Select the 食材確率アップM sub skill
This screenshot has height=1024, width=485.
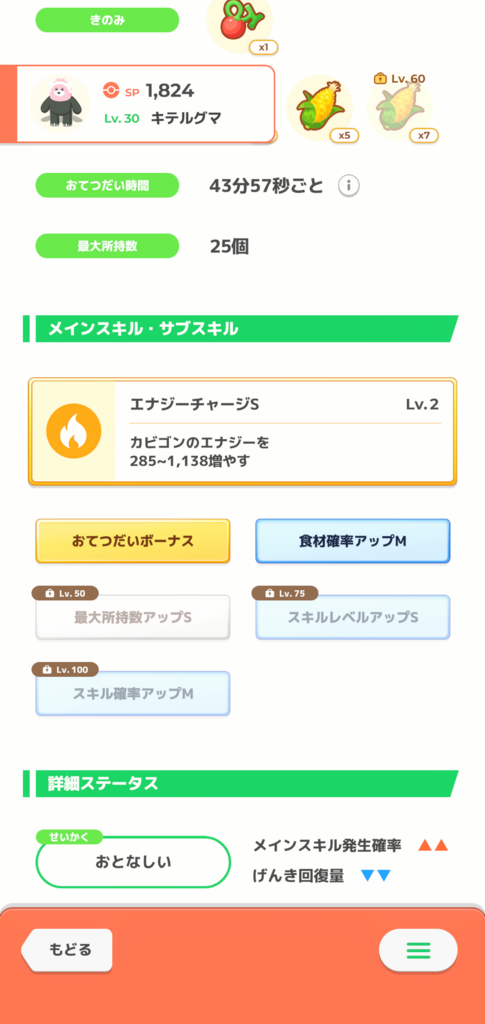point(352,541)
